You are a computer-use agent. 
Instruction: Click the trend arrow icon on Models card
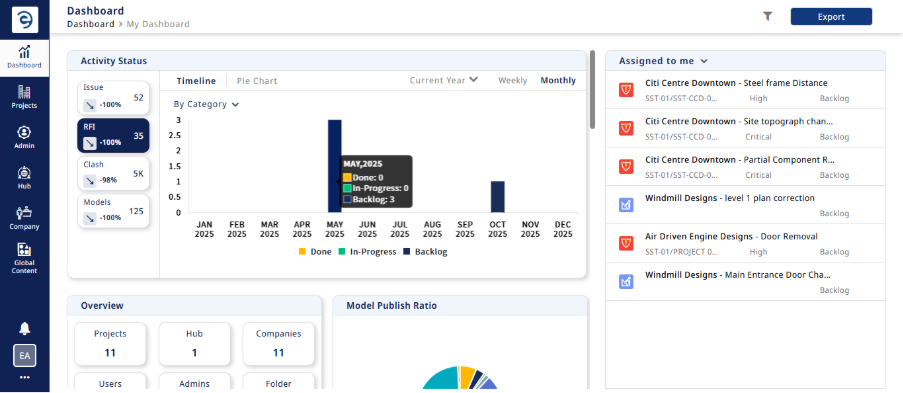[90, 218]
